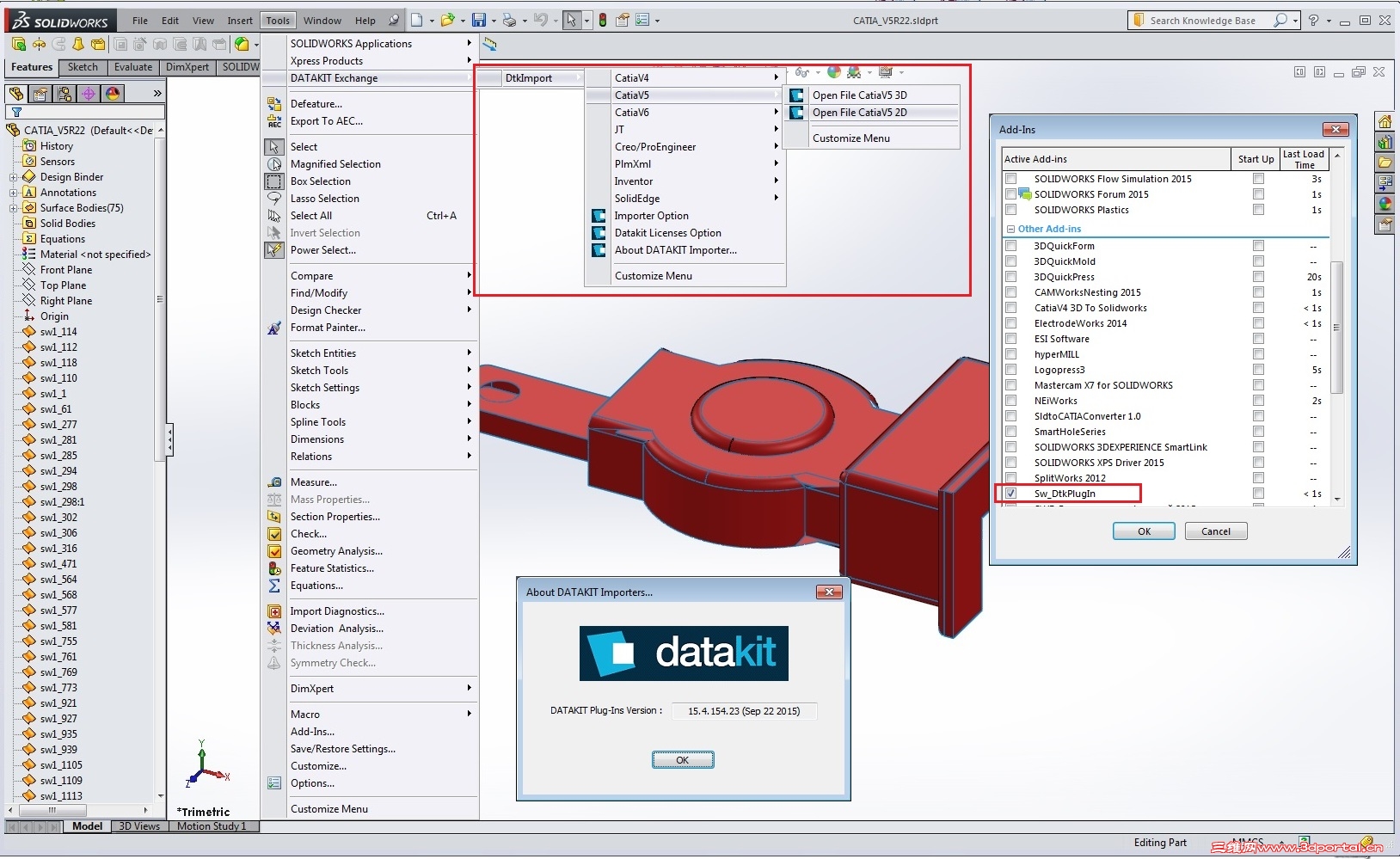Switch to the Evaluate tab
The image size is (1400, 859).
click(133, 67)
